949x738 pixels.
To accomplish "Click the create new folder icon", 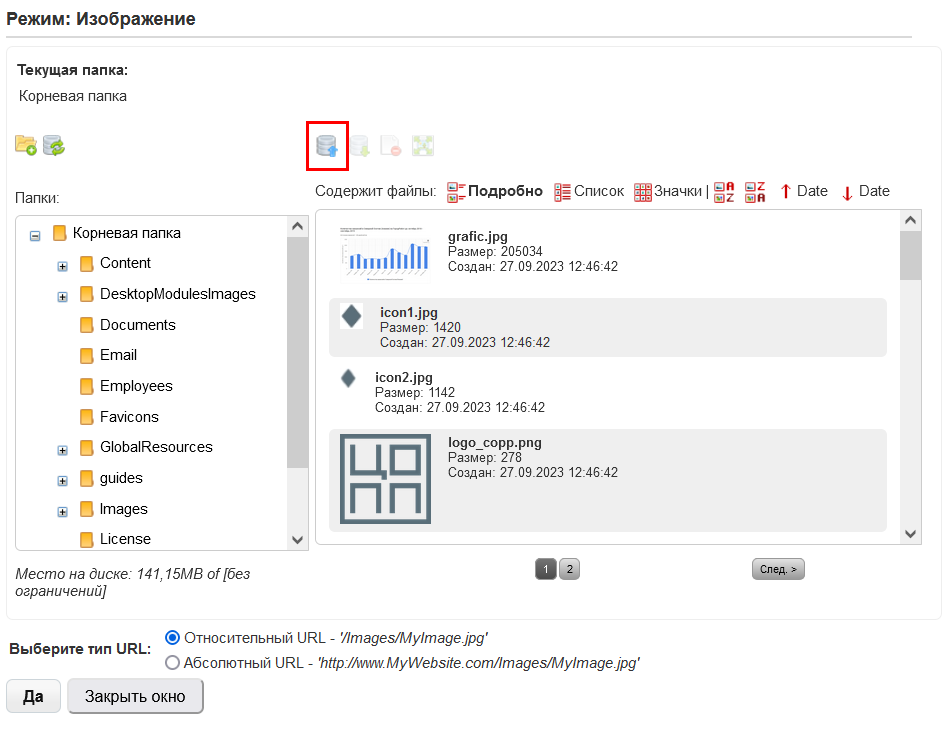I will (26, 146).
